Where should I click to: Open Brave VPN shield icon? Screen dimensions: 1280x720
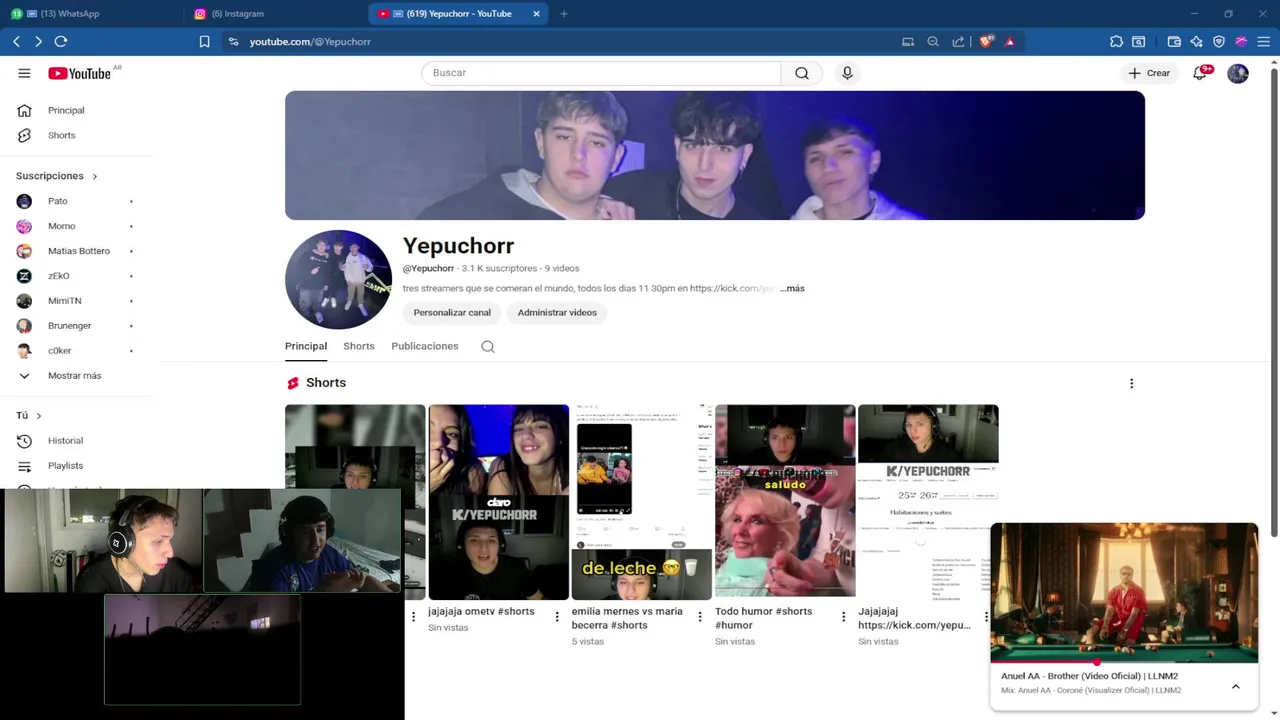pyautogui.click(x=1218, y=41)
